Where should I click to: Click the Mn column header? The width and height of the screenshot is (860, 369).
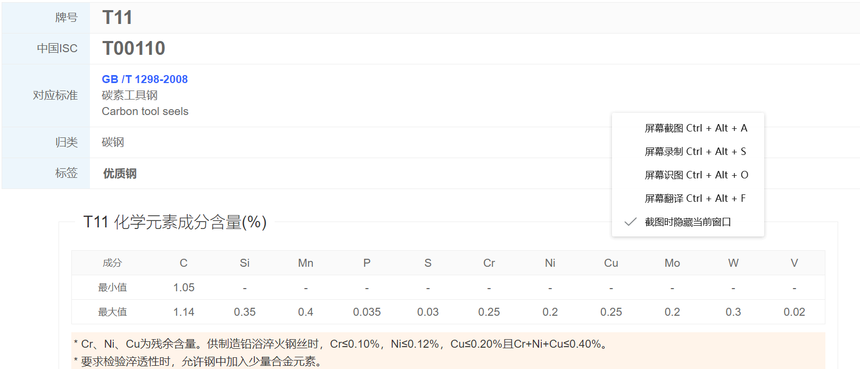click(x=305, y=263)
